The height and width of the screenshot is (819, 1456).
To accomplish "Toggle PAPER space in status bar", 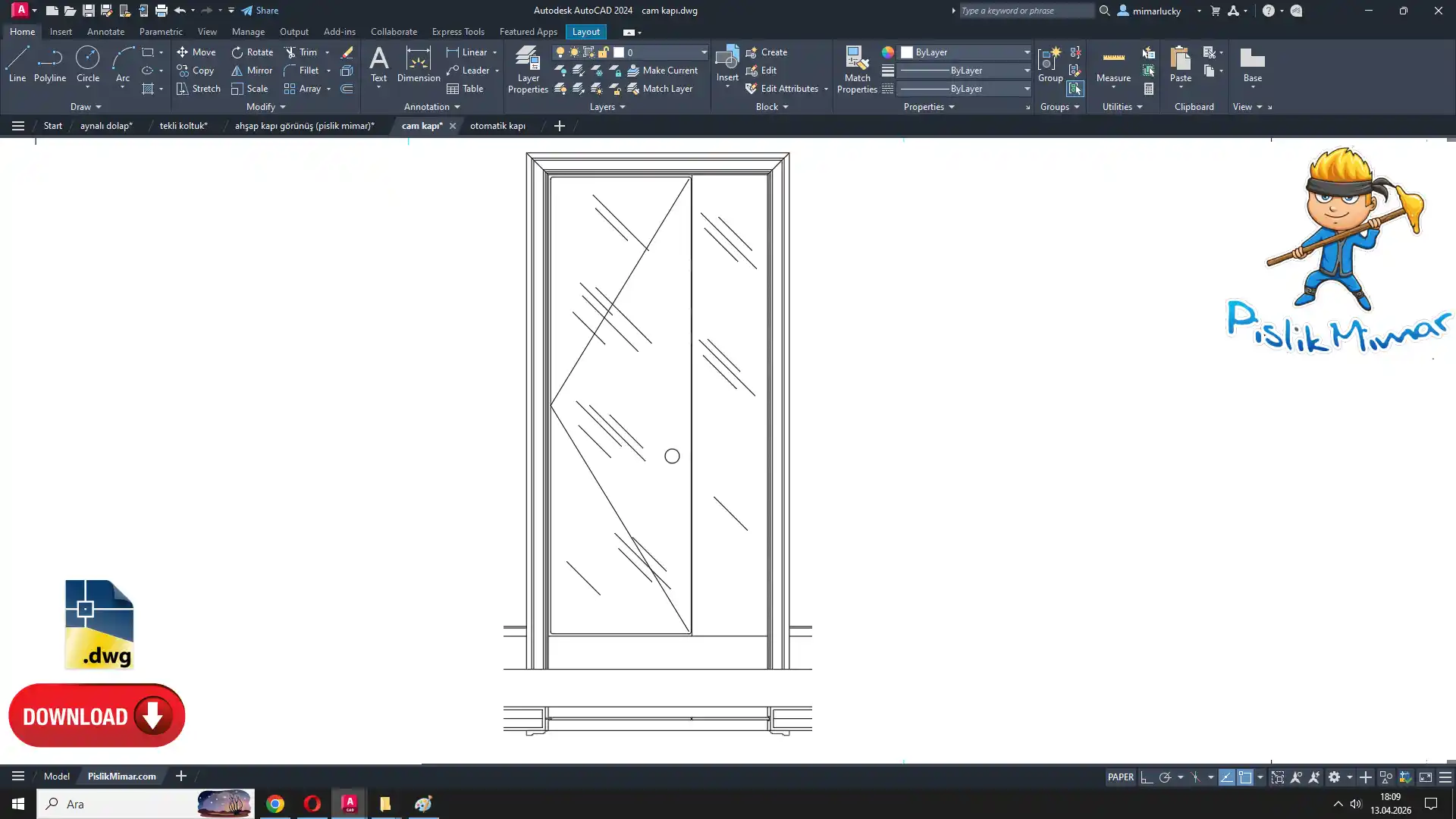I will (1120, 777).
